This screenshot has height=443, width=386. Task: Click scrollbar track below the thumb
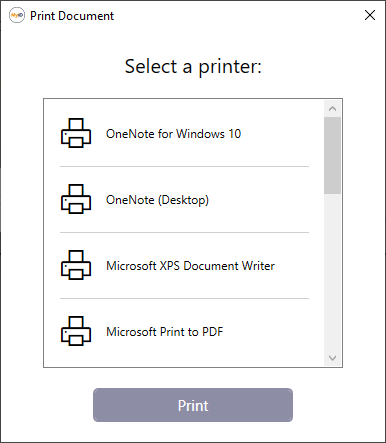point(332,272)
